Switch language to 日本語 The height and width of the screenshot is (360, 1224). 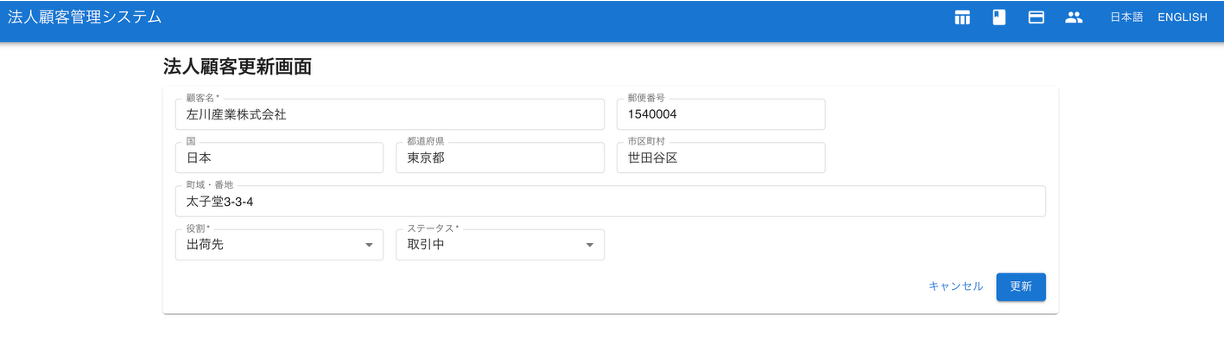coord(1126,17)
